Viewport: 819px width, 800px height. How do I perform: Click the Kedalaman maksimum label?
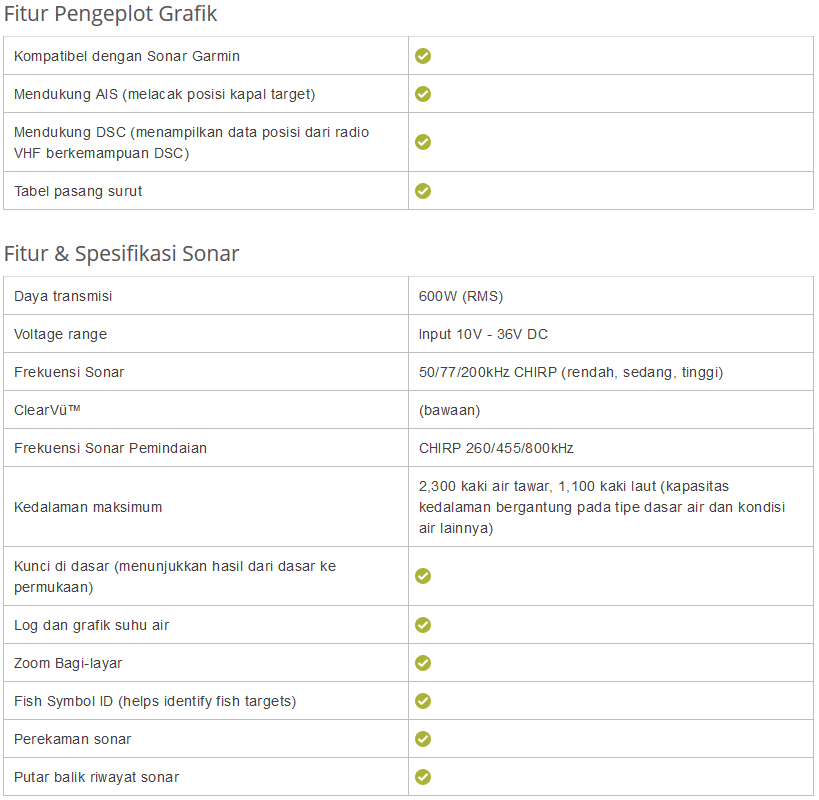pos(88,507)
